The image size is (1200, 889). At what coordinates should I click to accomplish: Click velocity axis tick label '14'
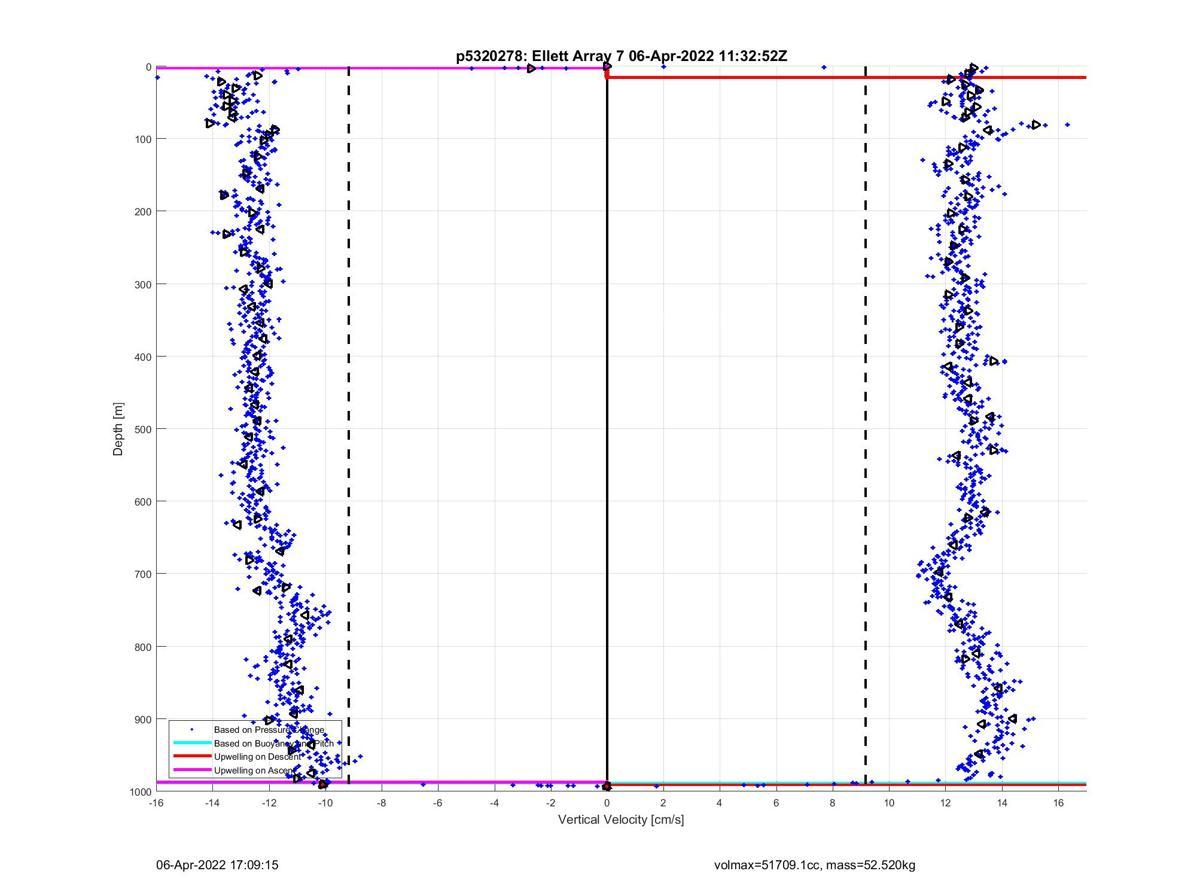(1002, 803)
